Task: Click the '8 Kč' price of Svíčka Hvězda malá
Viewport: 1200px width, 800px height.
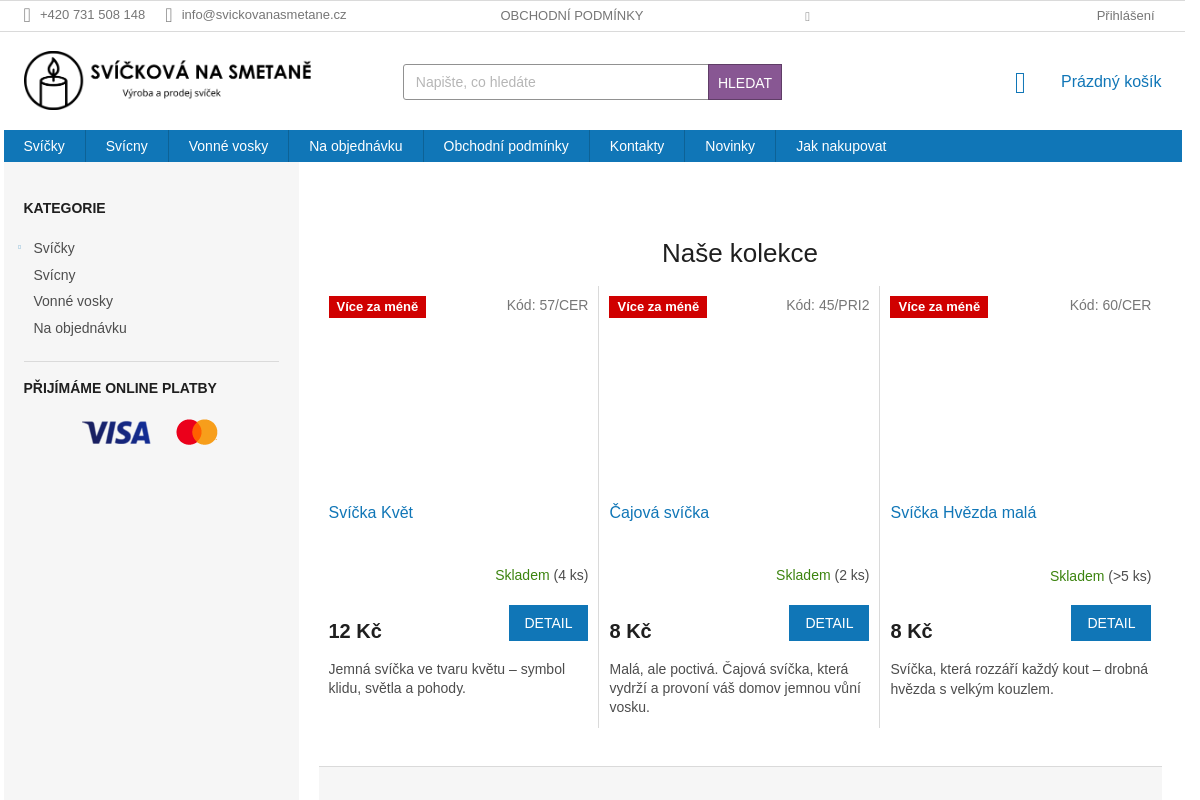Action: 911,631
